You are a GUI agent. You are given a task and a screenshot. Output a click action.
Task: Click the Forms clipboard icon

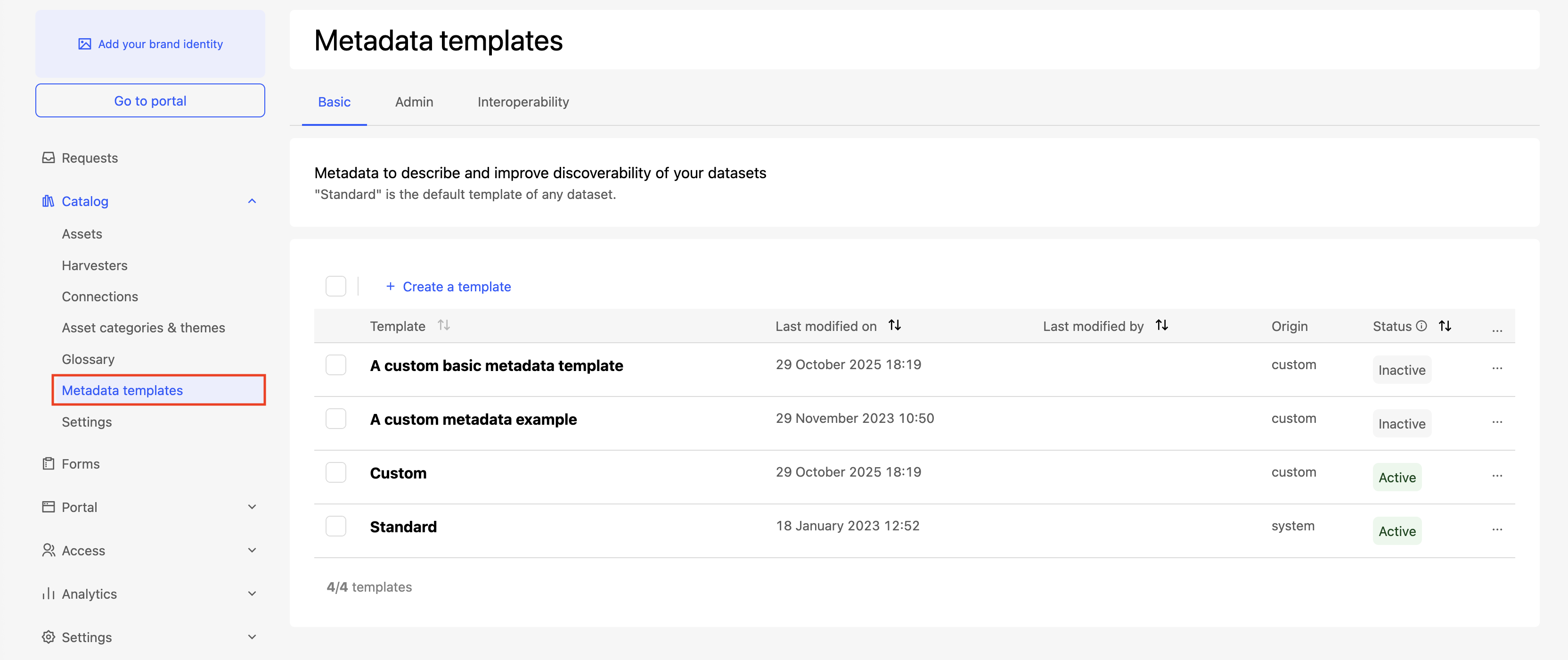[48, 463]
